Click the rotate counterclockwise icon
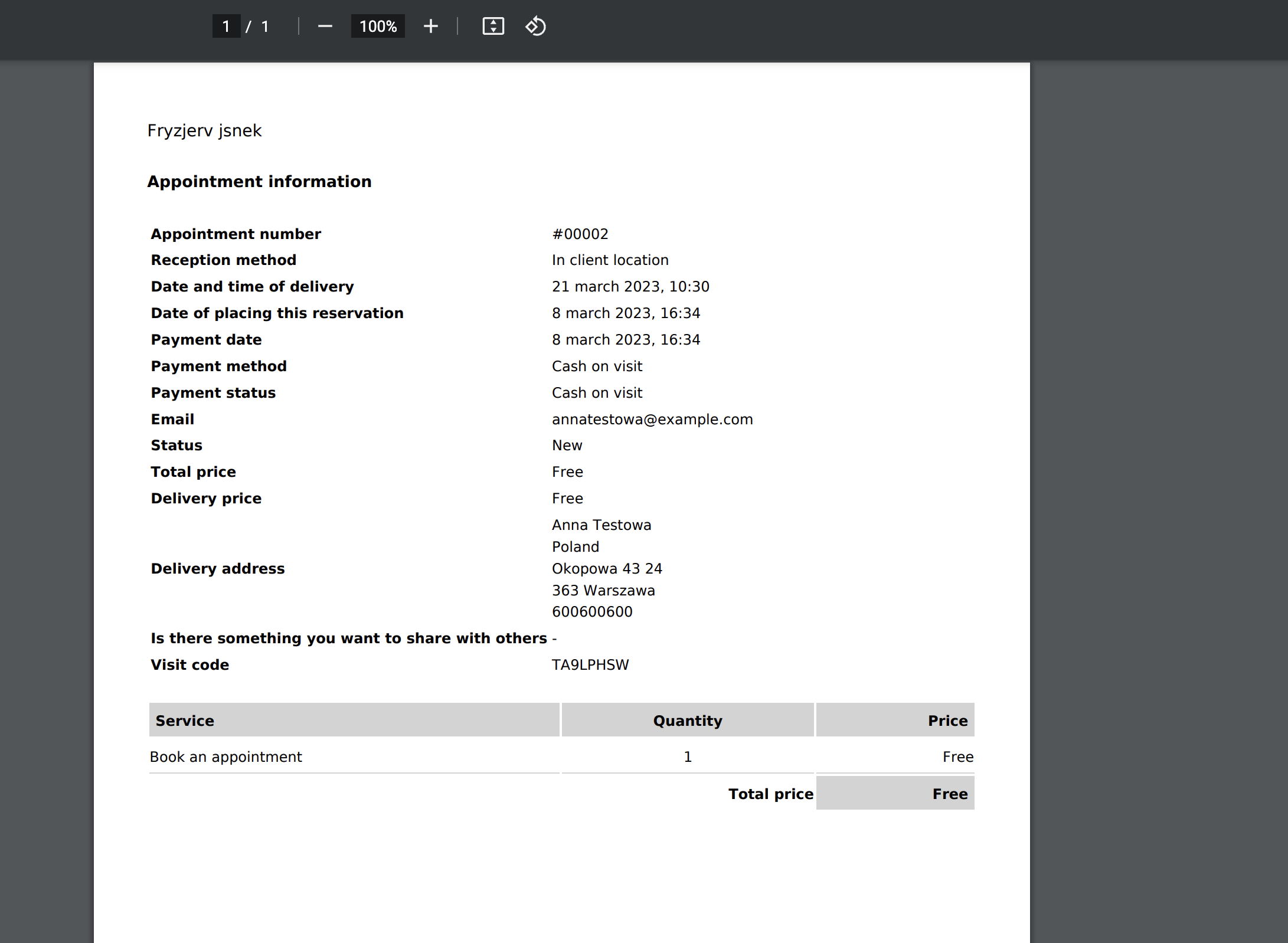Image resolution: width=1288 pixels, height=943 pixels. tap(535, 27)
